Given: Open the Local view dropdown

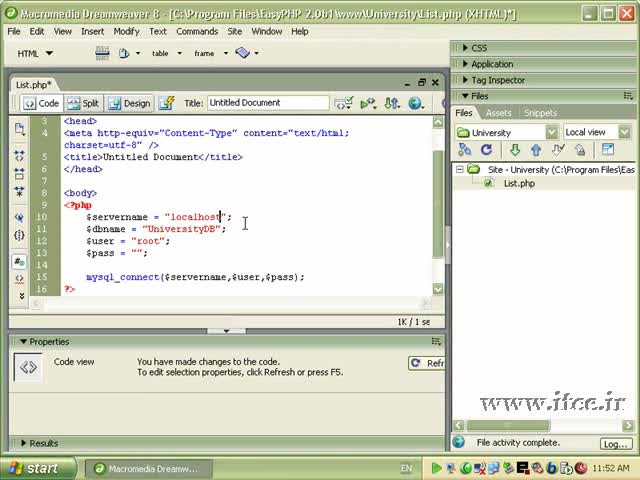Looking at the screenshot, I should click(624, 132).
